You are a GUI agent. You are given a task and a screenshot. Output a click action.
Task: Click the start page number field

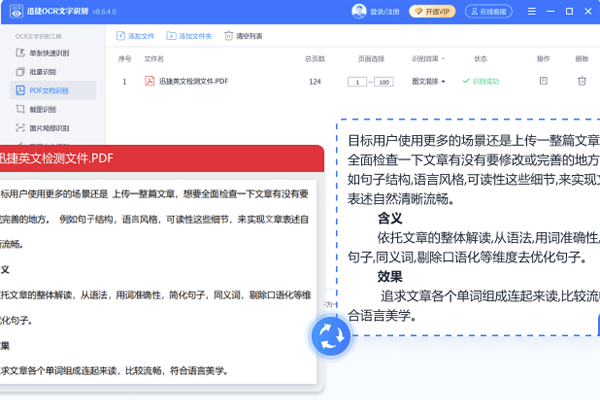[357, 81]
